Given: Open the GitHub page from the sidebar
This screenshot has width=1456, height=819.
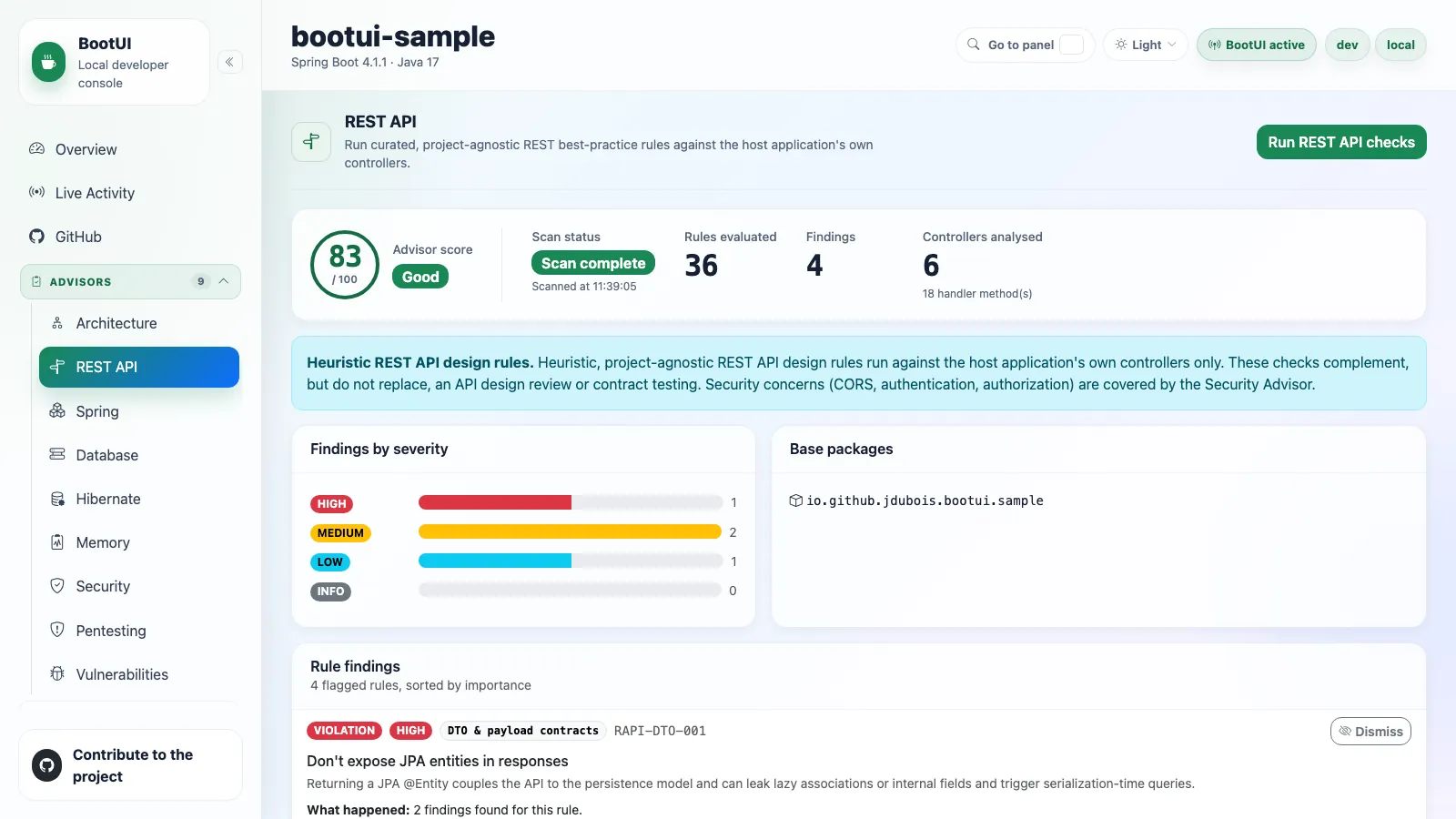Looking at the screenshot, I should [x=132, y=237].
